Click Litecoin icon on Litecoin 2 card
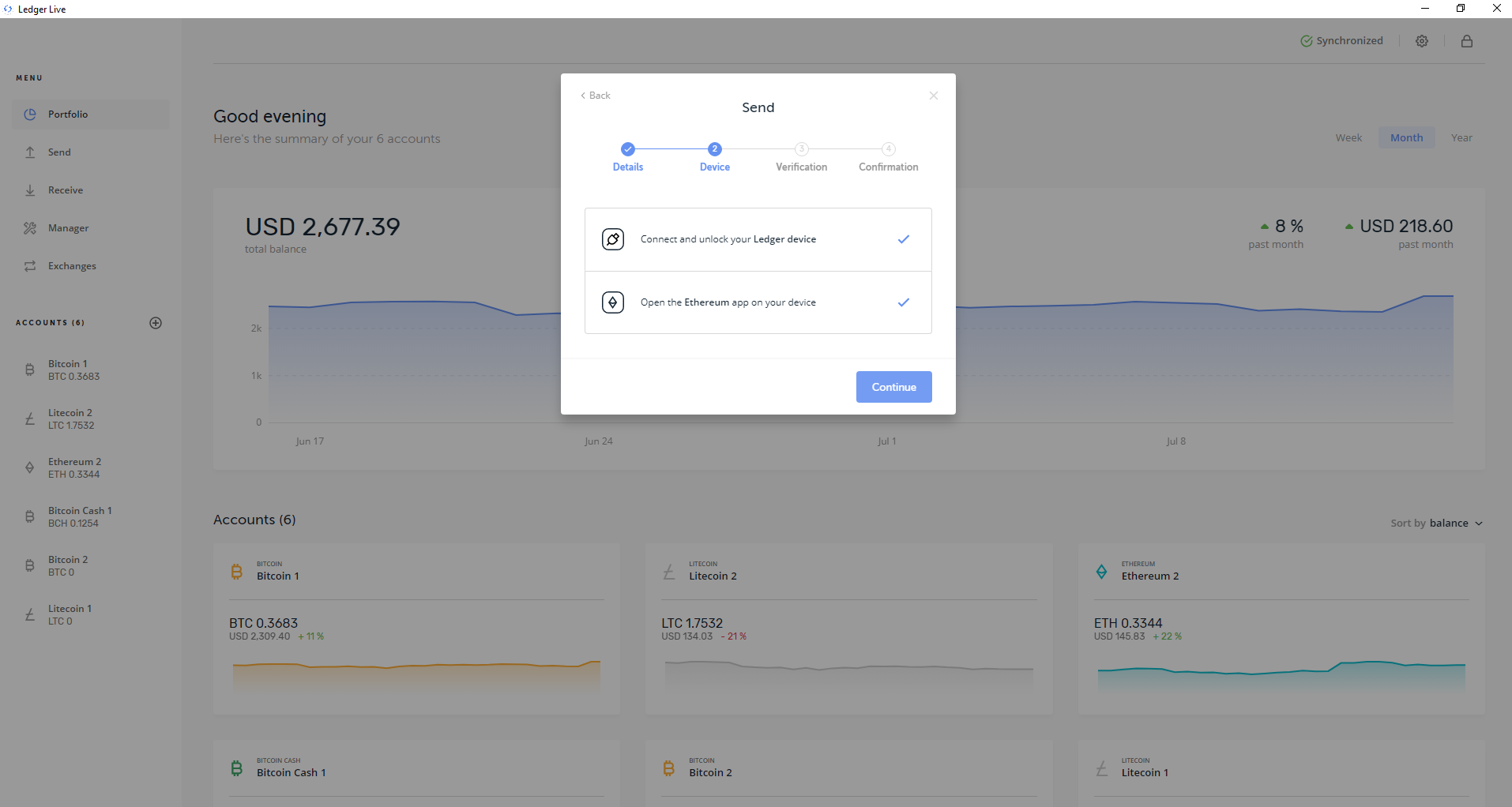 coord(669,572)
